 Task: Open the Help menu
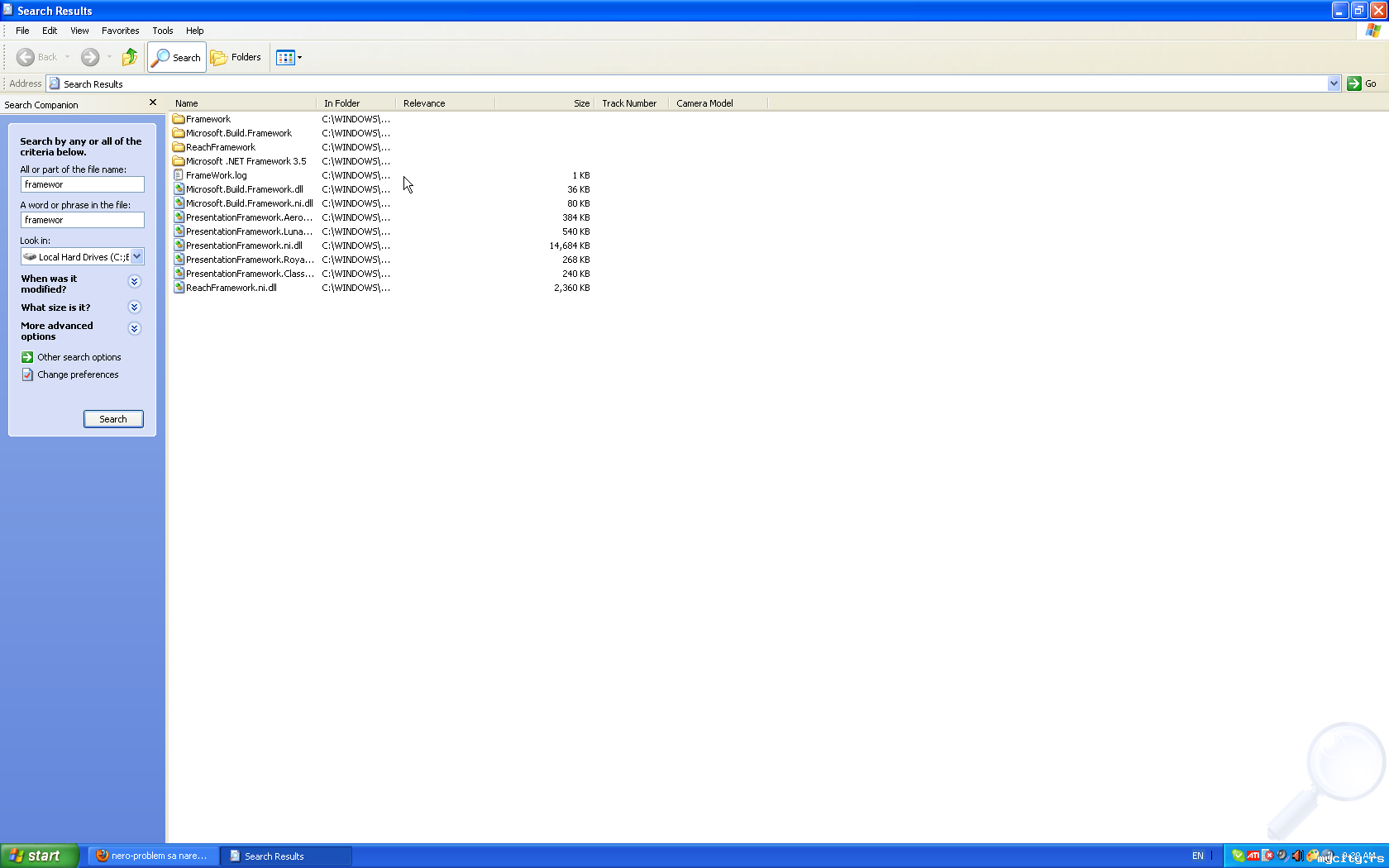click(x=194, y=31)
